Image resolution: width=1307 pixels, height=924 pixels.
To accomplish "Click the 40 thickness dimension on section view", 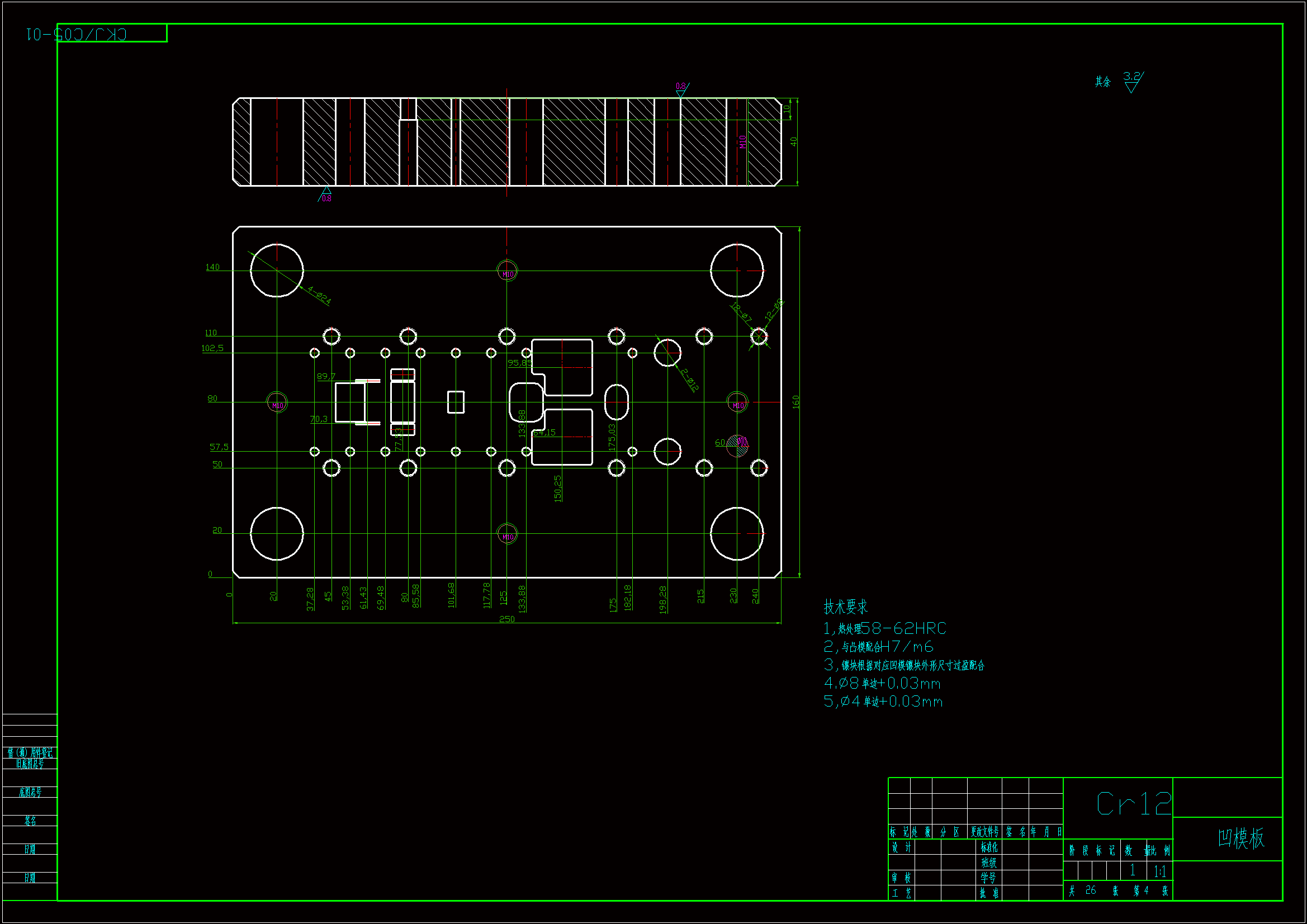I will [794, 142].
